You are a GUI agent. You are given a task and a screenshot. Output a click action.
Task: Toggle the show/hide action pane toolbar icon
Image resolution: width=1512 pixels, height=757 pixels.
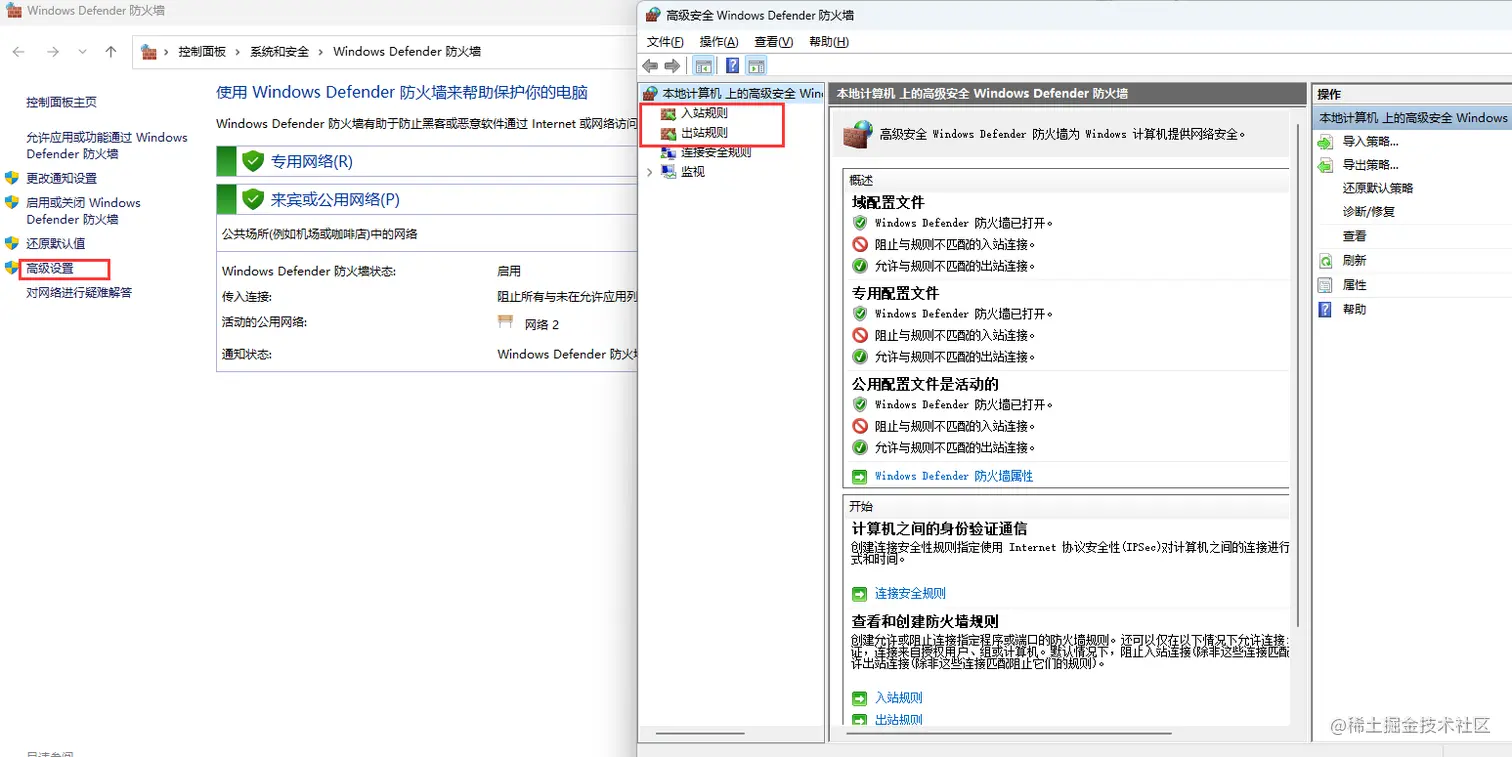tap(757, 66)
